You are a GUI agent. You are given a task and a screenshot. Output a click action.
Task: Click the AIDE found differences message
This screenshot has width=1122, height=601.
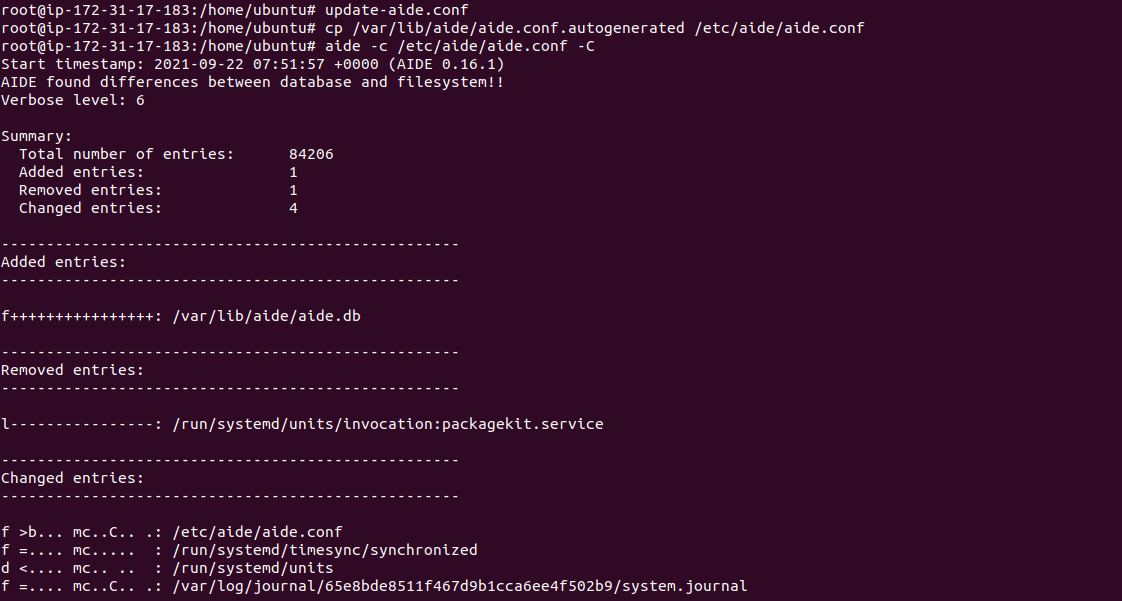point(253,82)
